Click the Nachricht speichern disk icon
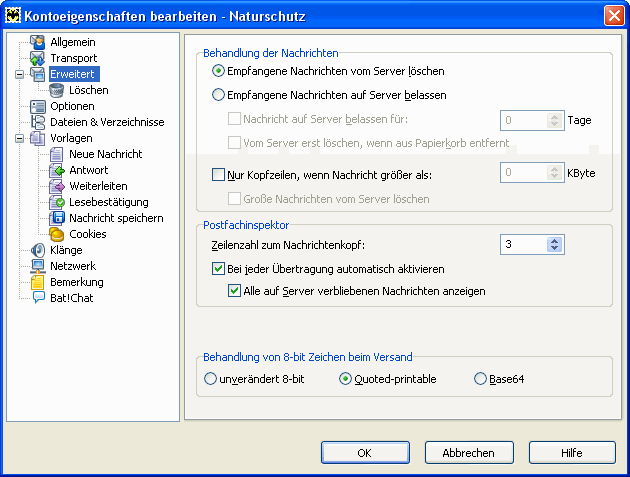This screenshot has height=477, width=630. click(x=57, y=218)
